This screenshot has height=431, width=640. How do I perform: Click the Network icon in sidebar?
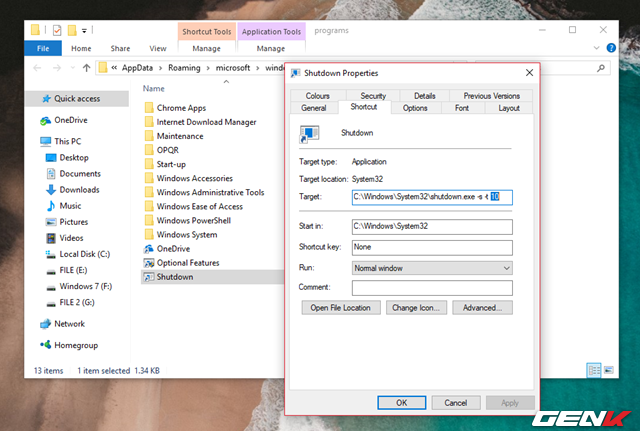(x=45, y=324)
